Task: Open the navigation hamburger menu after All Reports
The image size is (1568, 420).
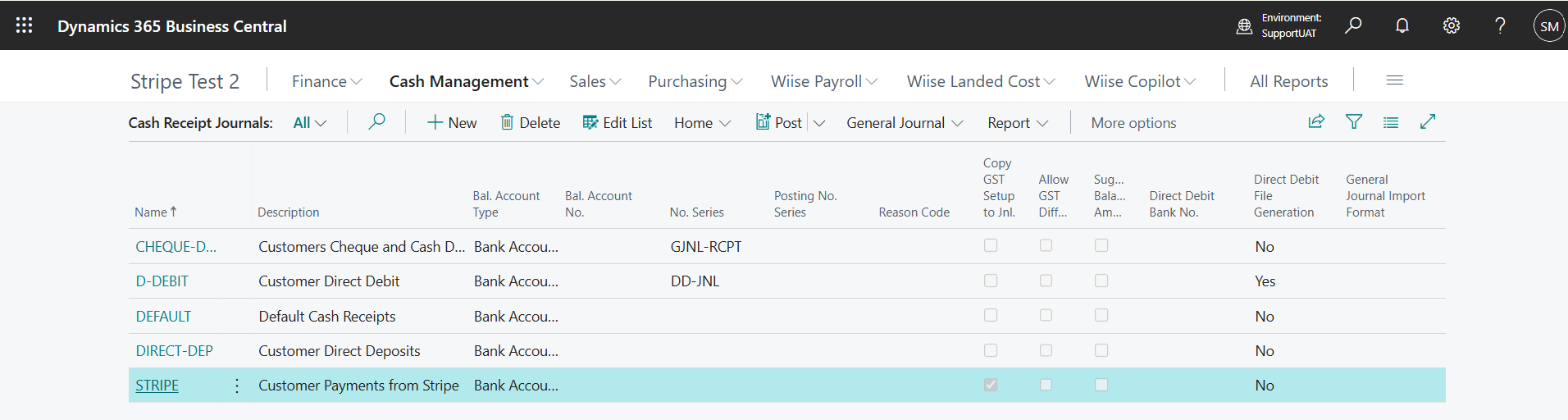Action: tap(1395, 80)
